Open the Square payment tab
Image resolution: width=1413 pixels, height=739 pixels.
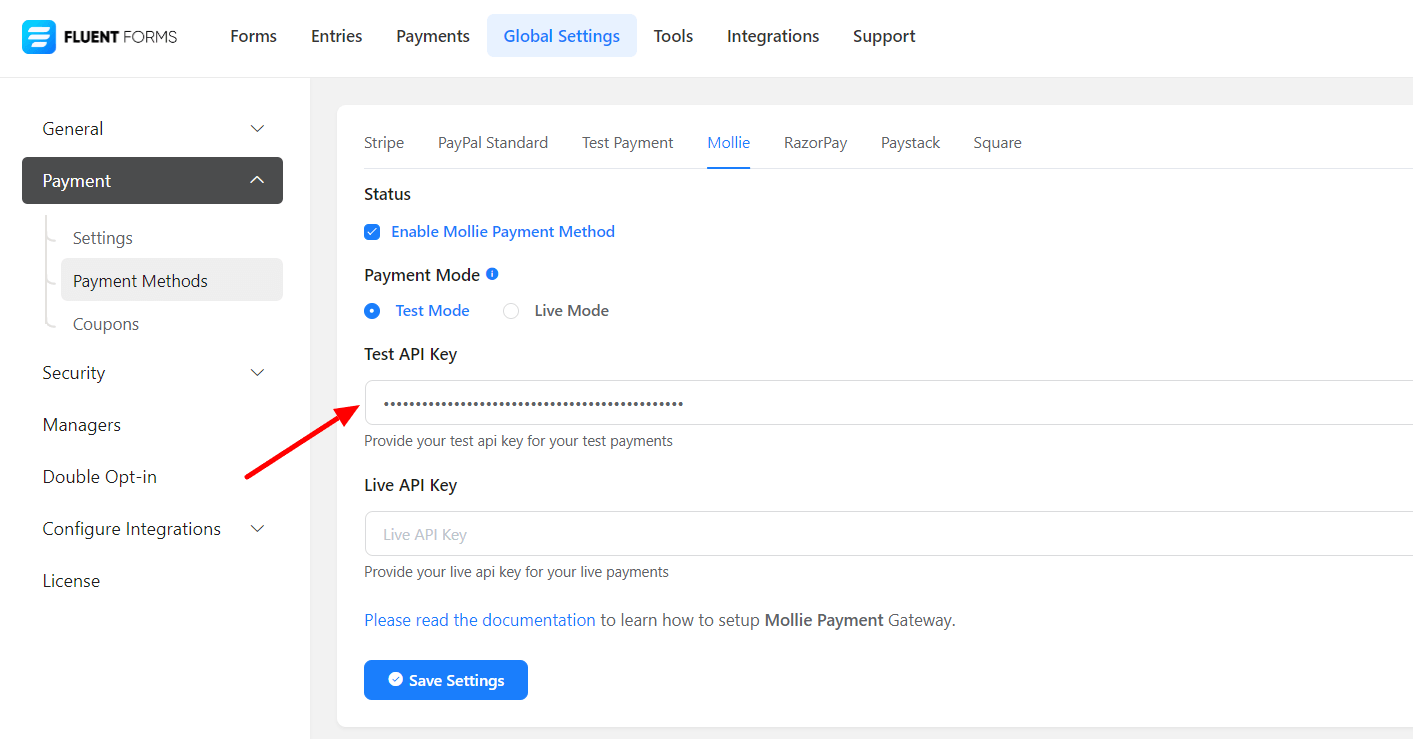pos(997,143)
